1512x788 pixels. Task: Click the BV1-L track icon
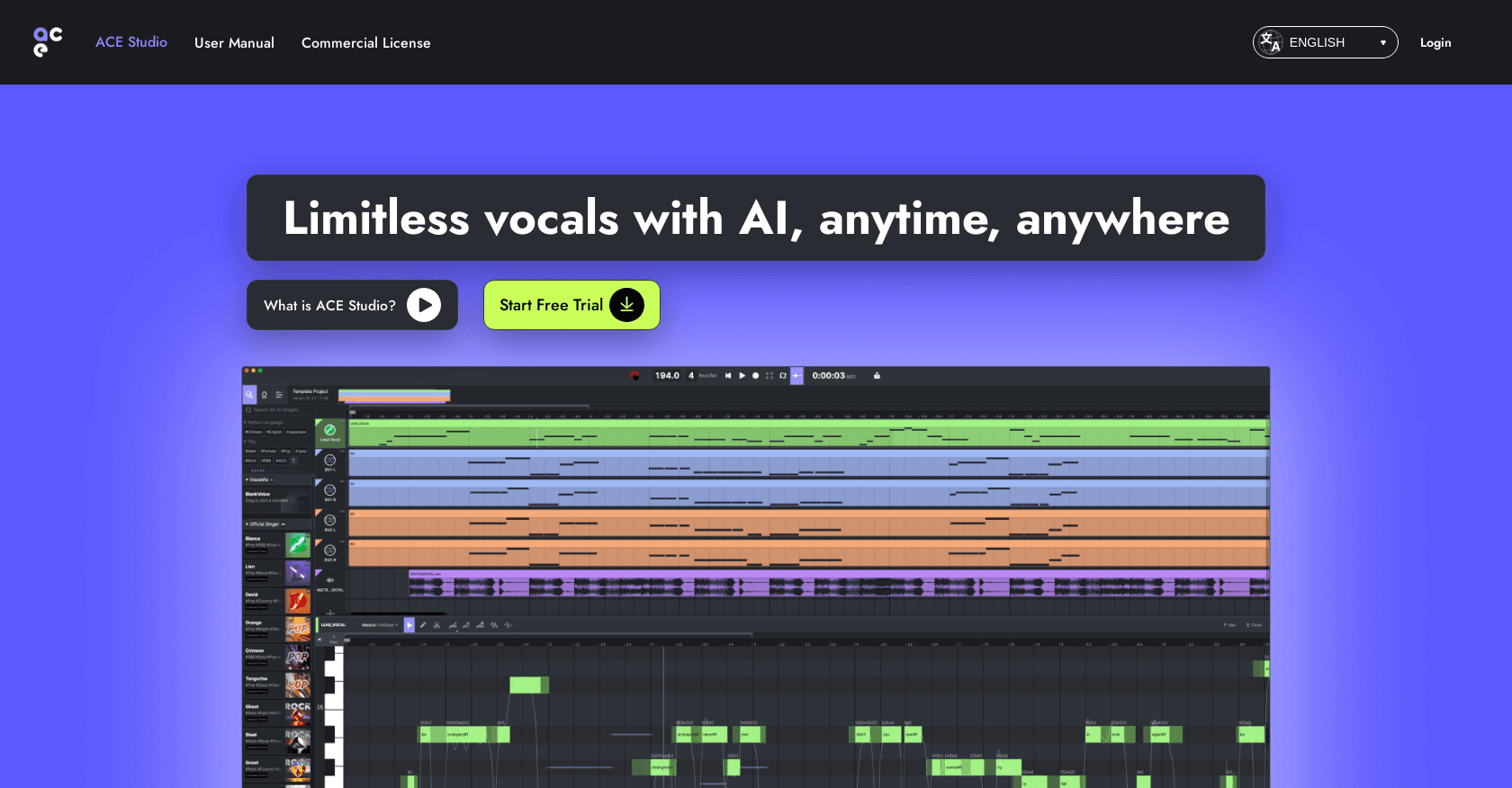pyautogui.click(x=330, y=460)
